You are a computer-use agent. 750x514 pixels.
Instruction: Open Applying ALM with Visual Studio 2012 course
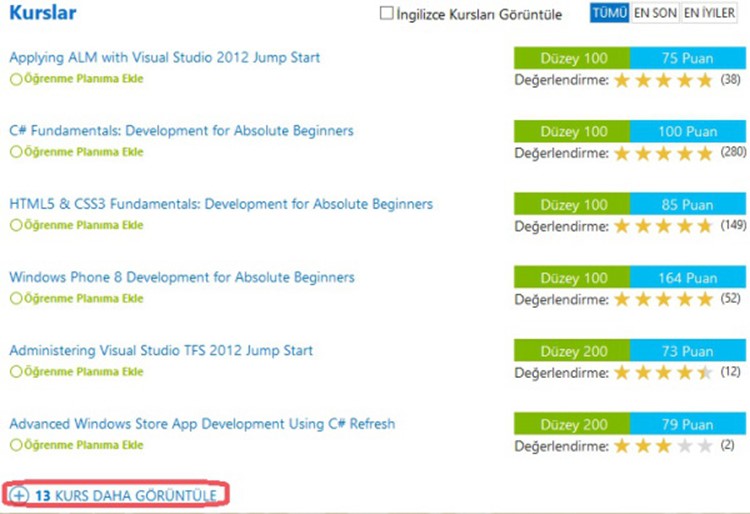pyautogui.click(x=165, y=57)
